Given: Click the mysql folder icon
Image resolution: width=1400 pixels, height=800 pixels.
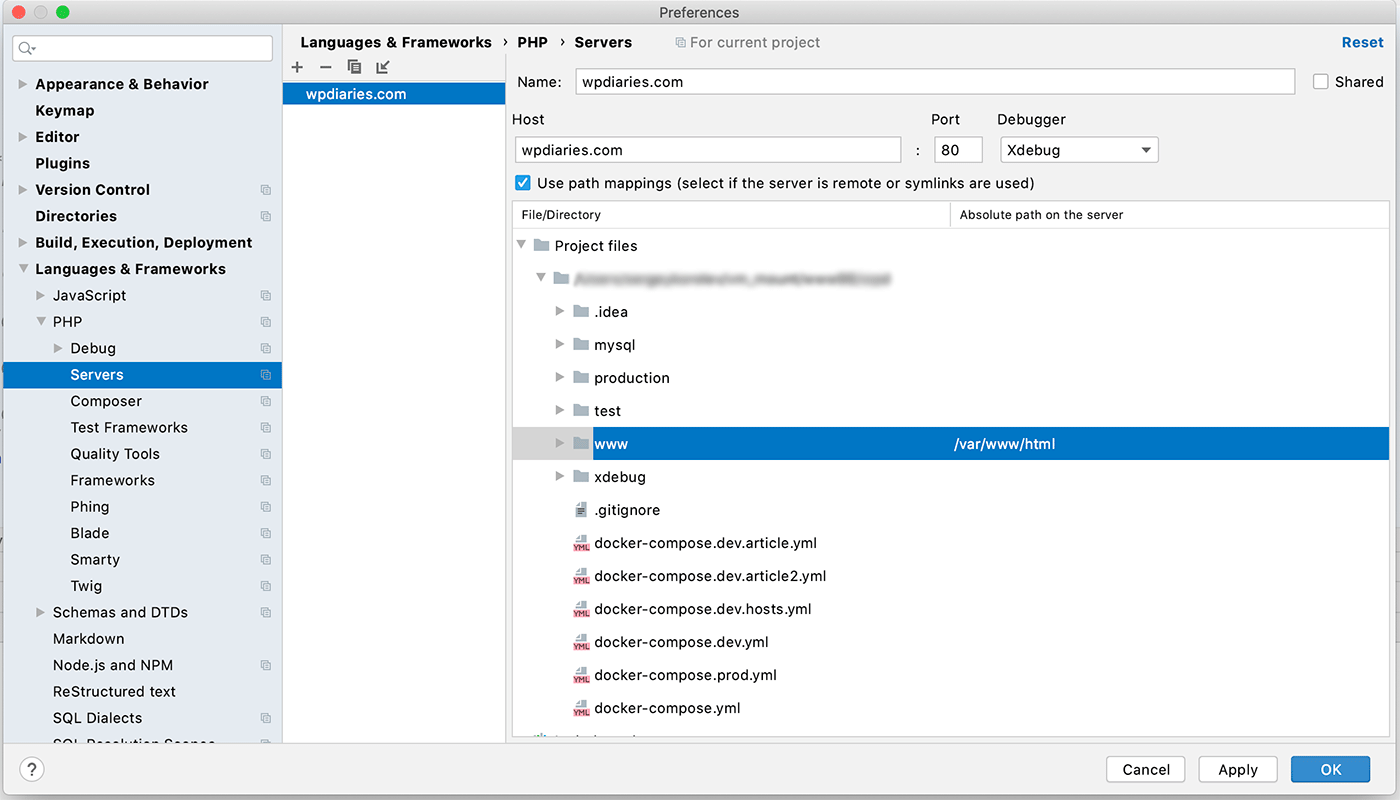Looking at the screenshot, I should point(581,344).
